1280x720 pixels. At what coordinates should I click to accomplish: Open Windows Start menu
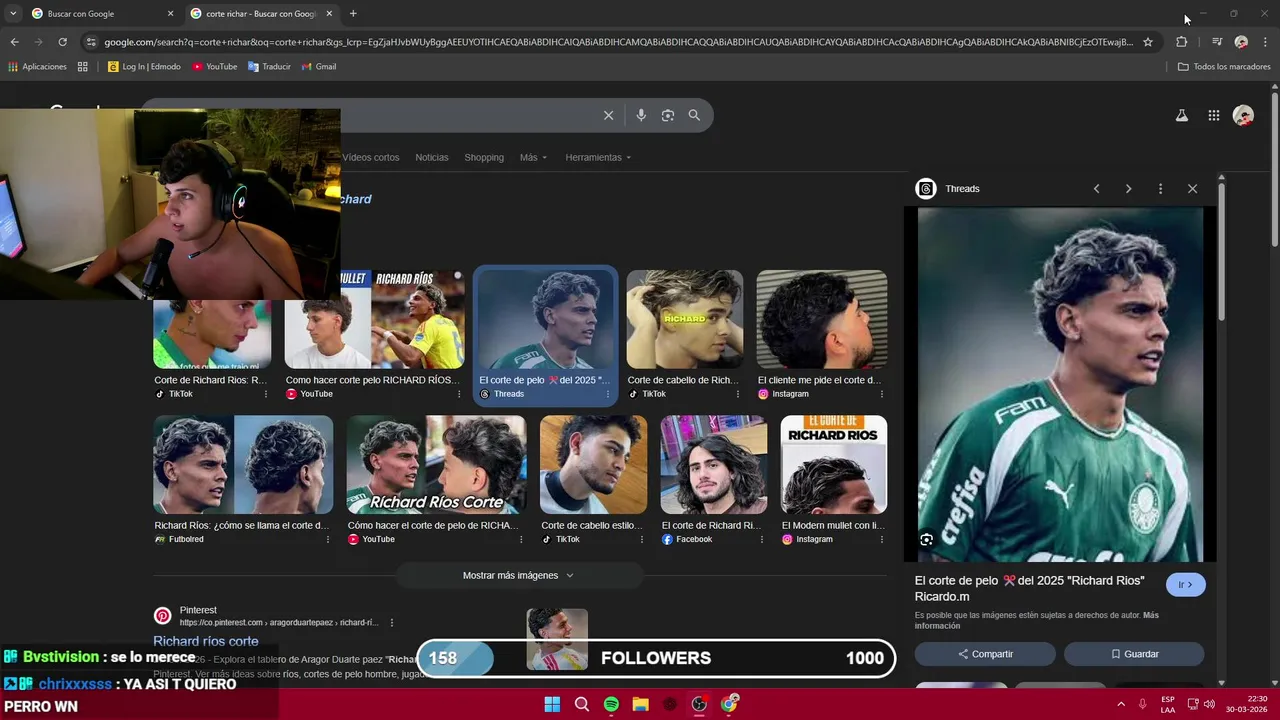point(552,704)
